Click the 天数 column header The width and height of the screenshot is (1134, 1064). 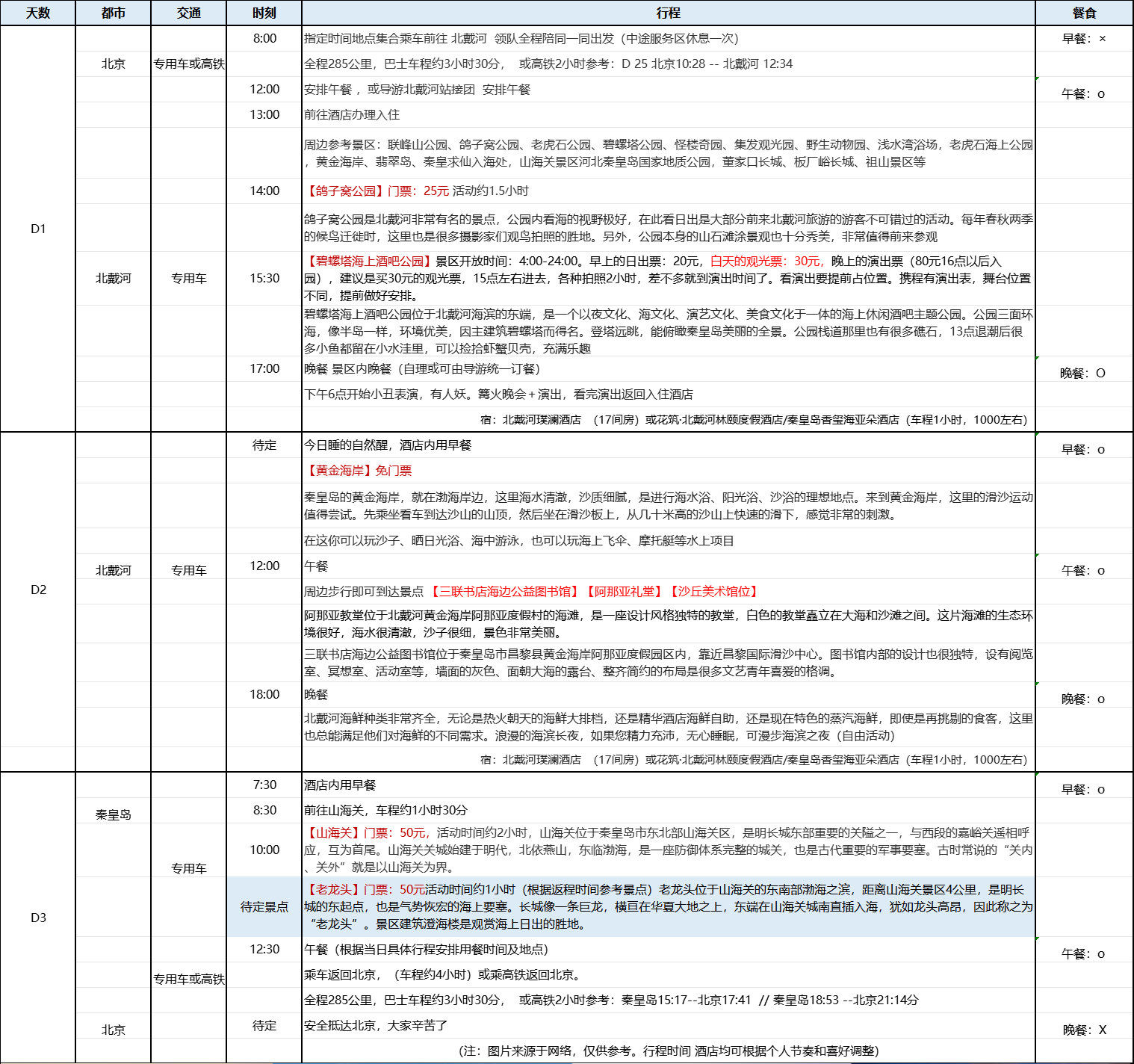[37, 13]
